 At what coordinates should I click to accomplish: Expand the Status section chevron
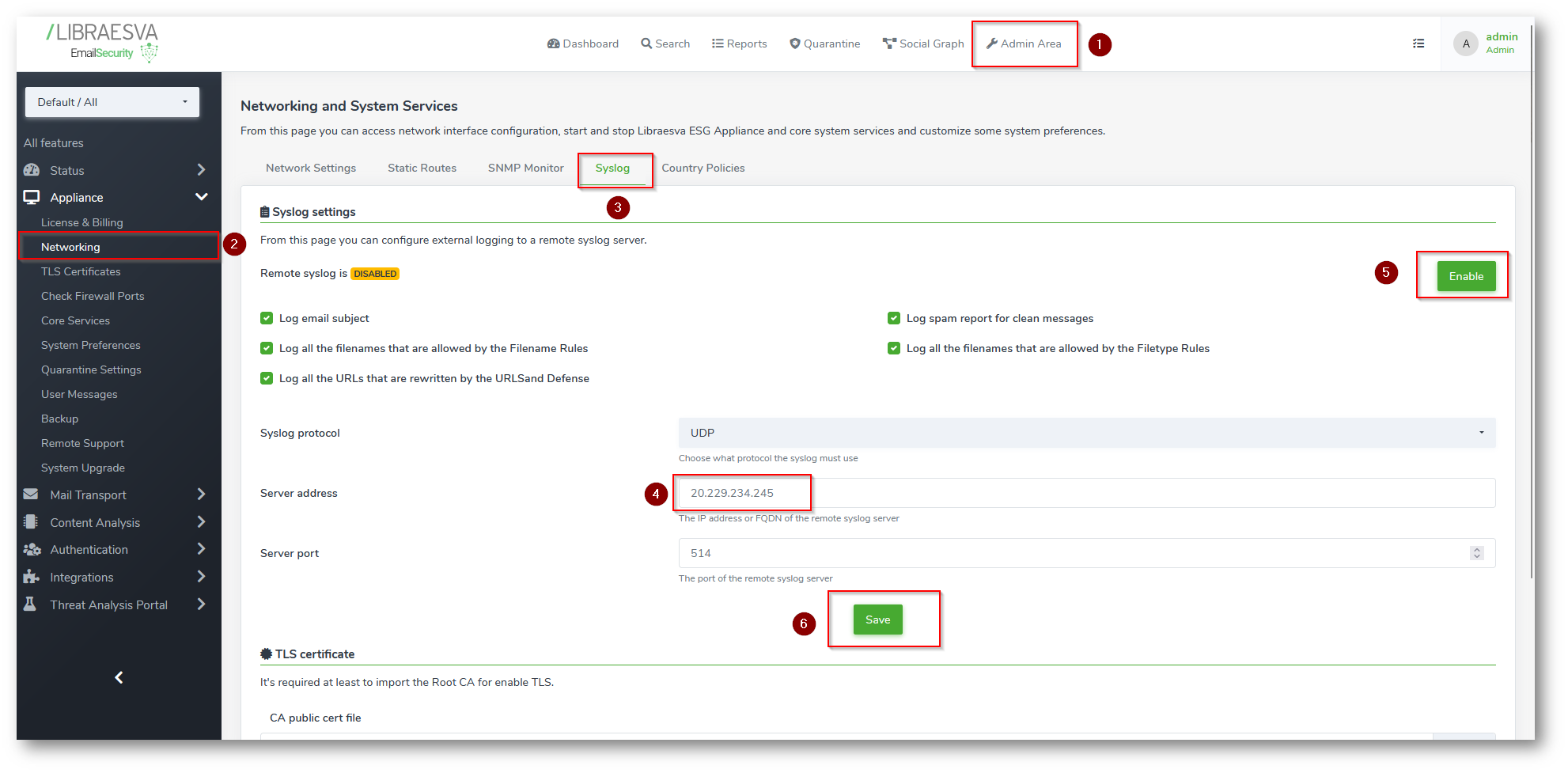point(201,170)
